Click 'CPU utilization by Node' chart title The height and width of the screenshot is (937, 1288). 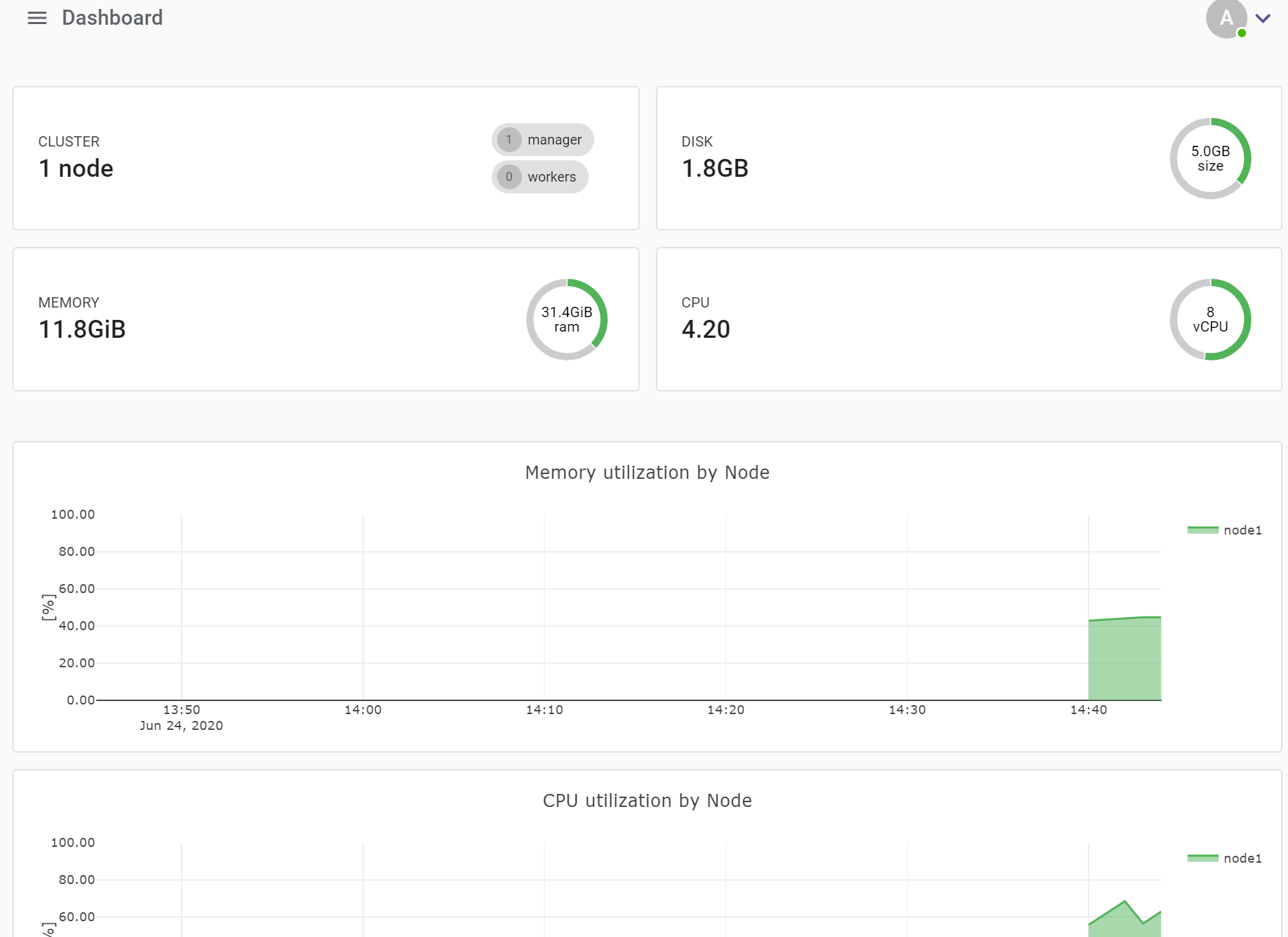(x=647, y=801)
